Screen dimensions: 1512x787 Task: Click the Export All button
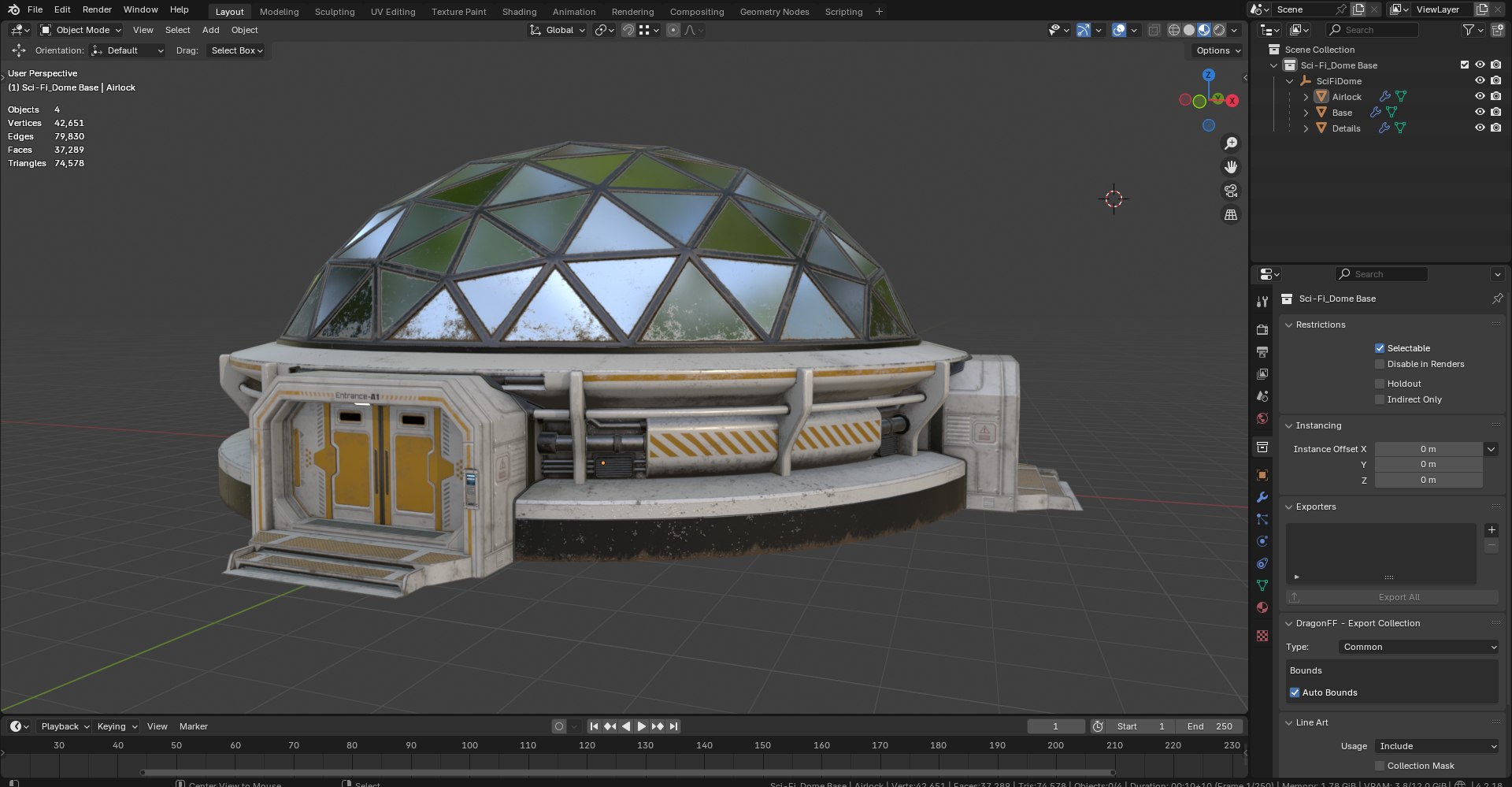coord(1392,597)
